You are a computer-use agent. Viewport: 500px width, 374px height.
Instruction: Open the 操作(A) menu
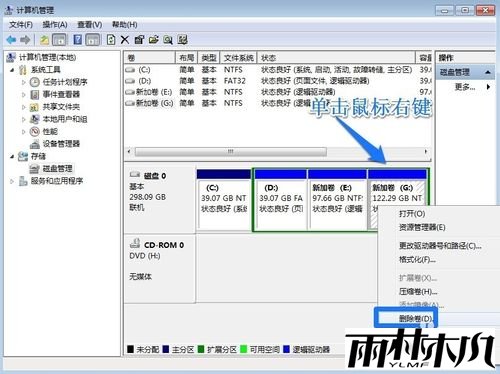[x=55, y=25]
